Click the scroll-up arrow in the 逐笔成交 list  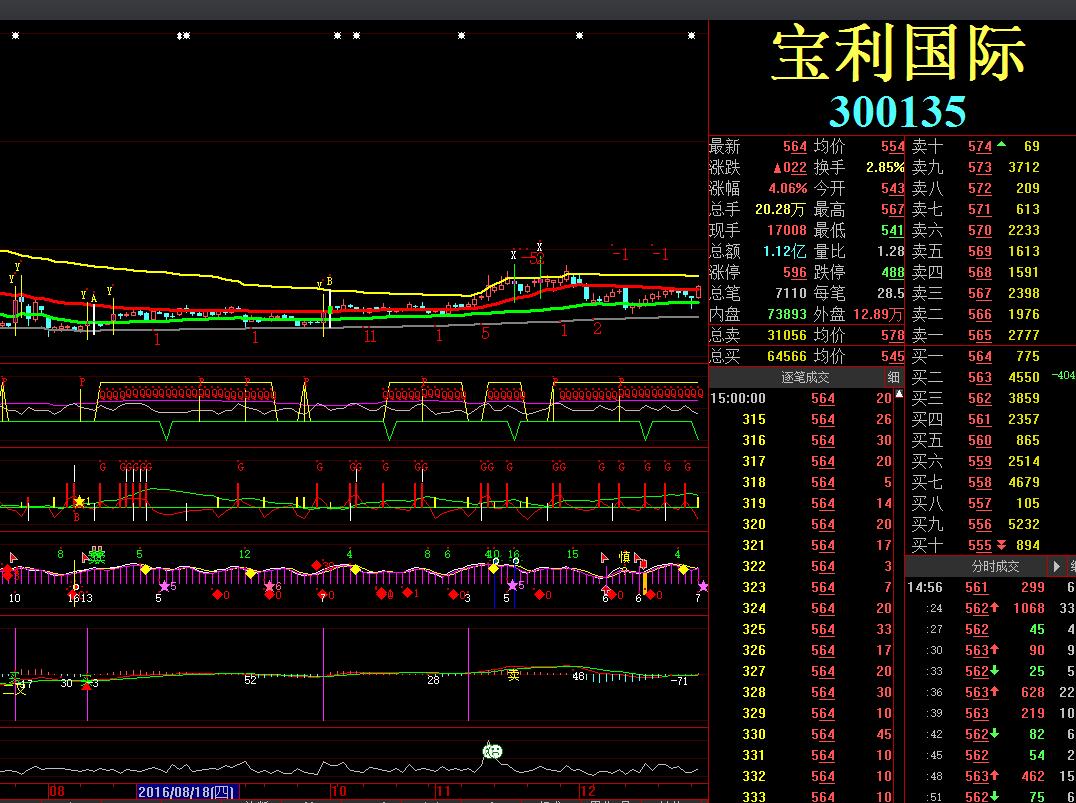click(900, 394)
